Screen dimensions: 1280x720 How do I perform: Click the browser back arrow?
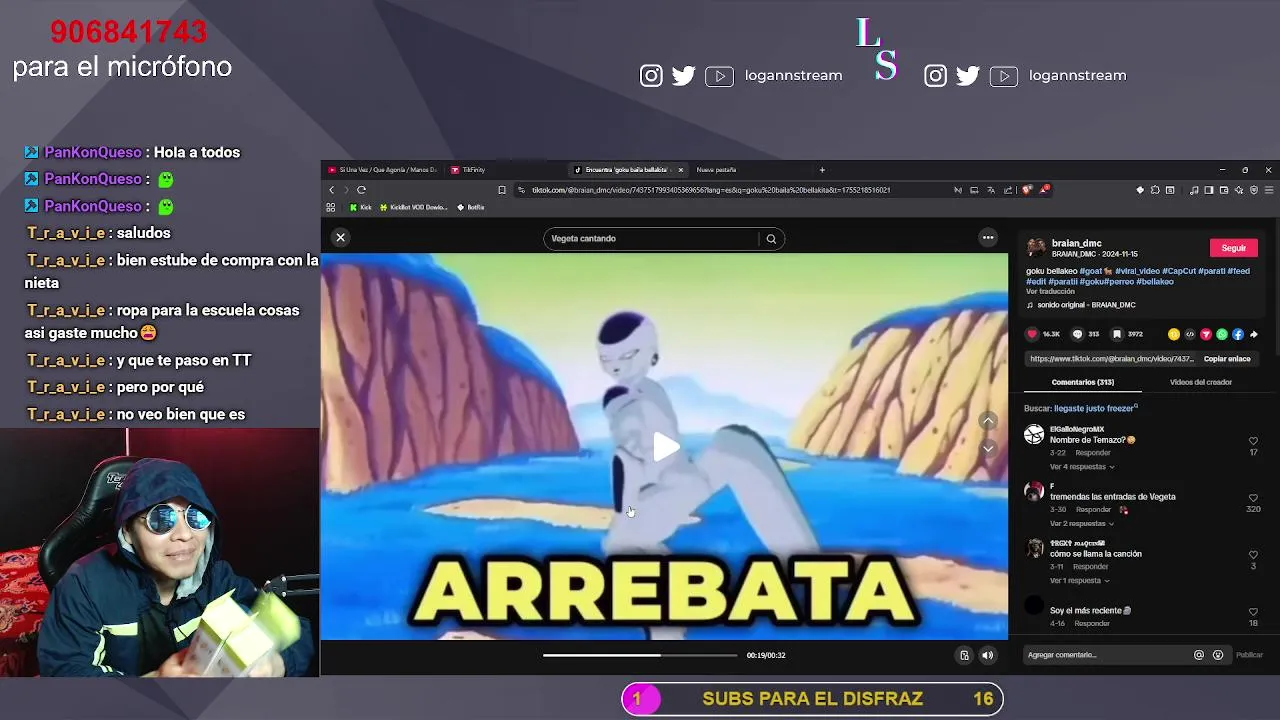[x=332, y=190]
